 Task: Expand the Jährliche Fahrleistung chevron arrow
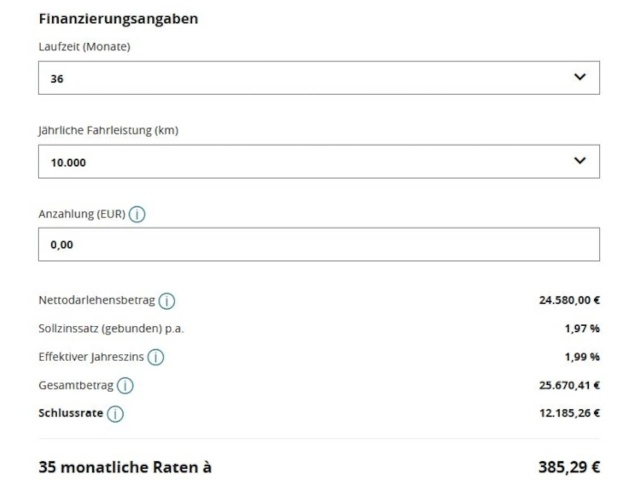pos(580,160)
